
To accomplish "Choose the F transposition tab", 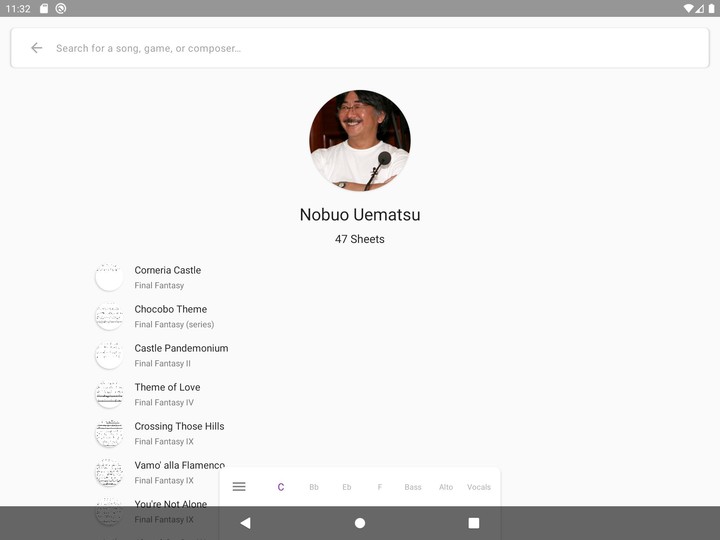I will (380, 487).
